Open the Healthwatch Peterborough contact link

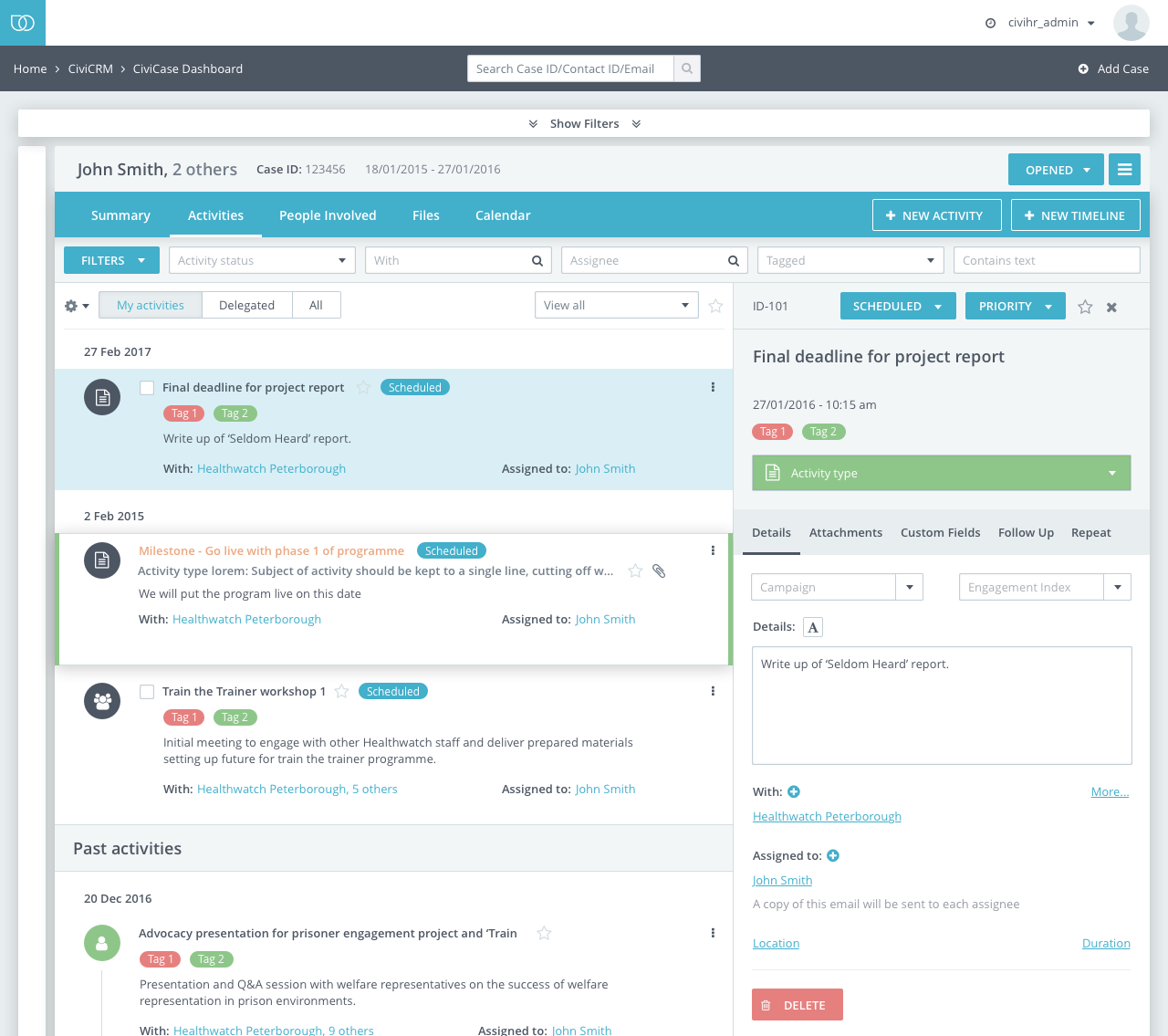pyautogui.click(x=826, y=816)
